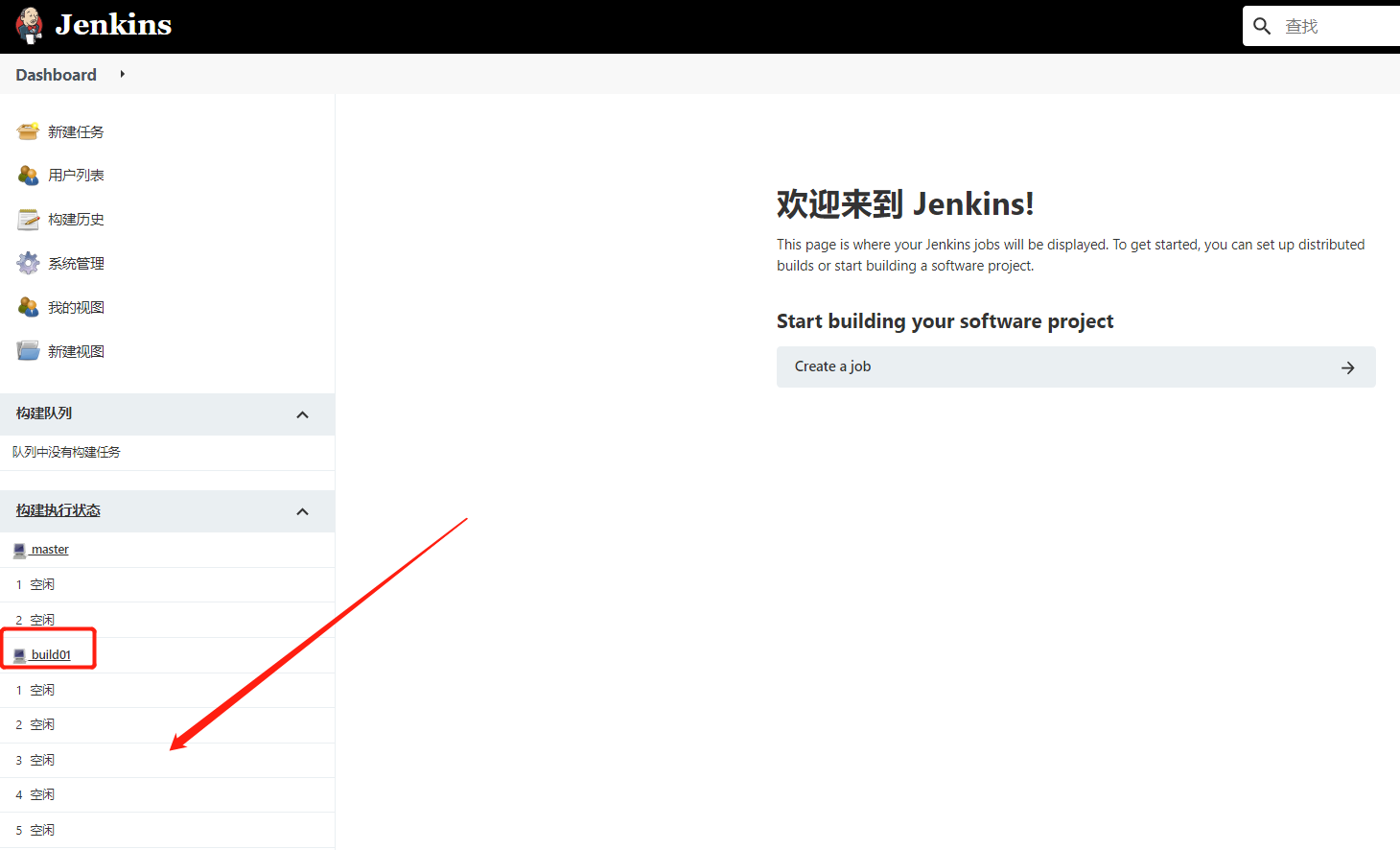Click the build01 node computer icon
Screen dimensions: 1400x850
point(19,655)
